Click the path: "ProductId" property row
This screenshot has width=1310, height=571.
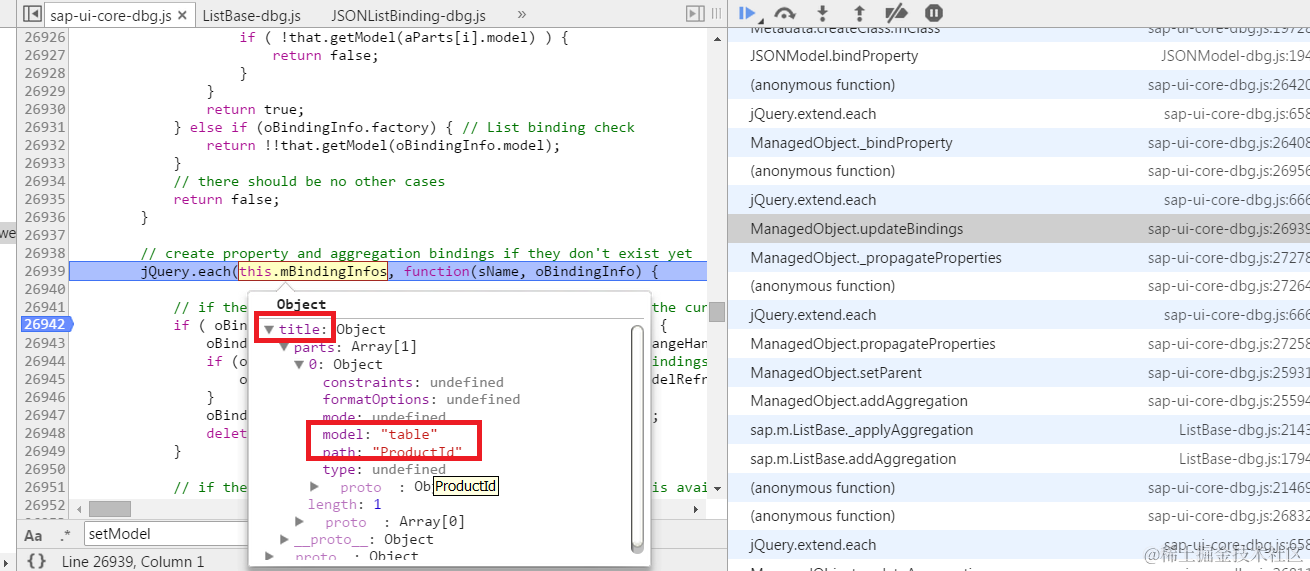coord(392,452)
